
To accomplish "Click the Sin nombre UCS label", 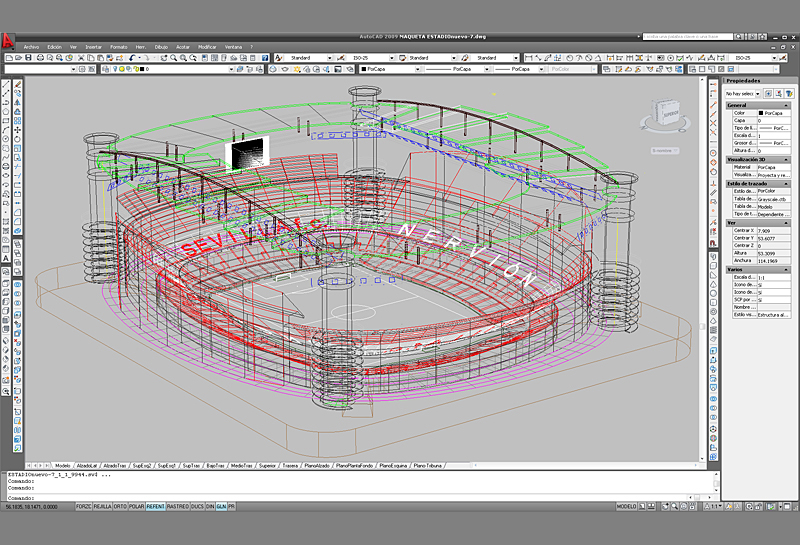I will tap(665, 151).
